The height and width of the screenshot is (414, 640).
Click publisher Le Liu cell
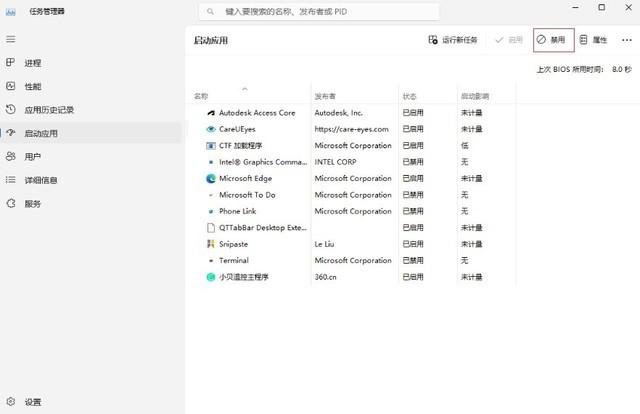point(324,244)
